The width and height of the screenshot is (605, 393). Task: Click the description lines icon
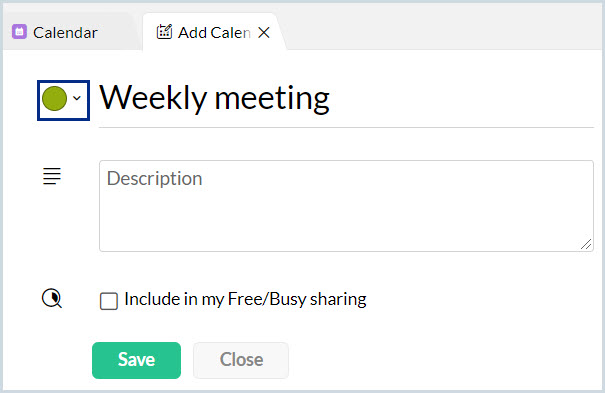coord(52,176)
